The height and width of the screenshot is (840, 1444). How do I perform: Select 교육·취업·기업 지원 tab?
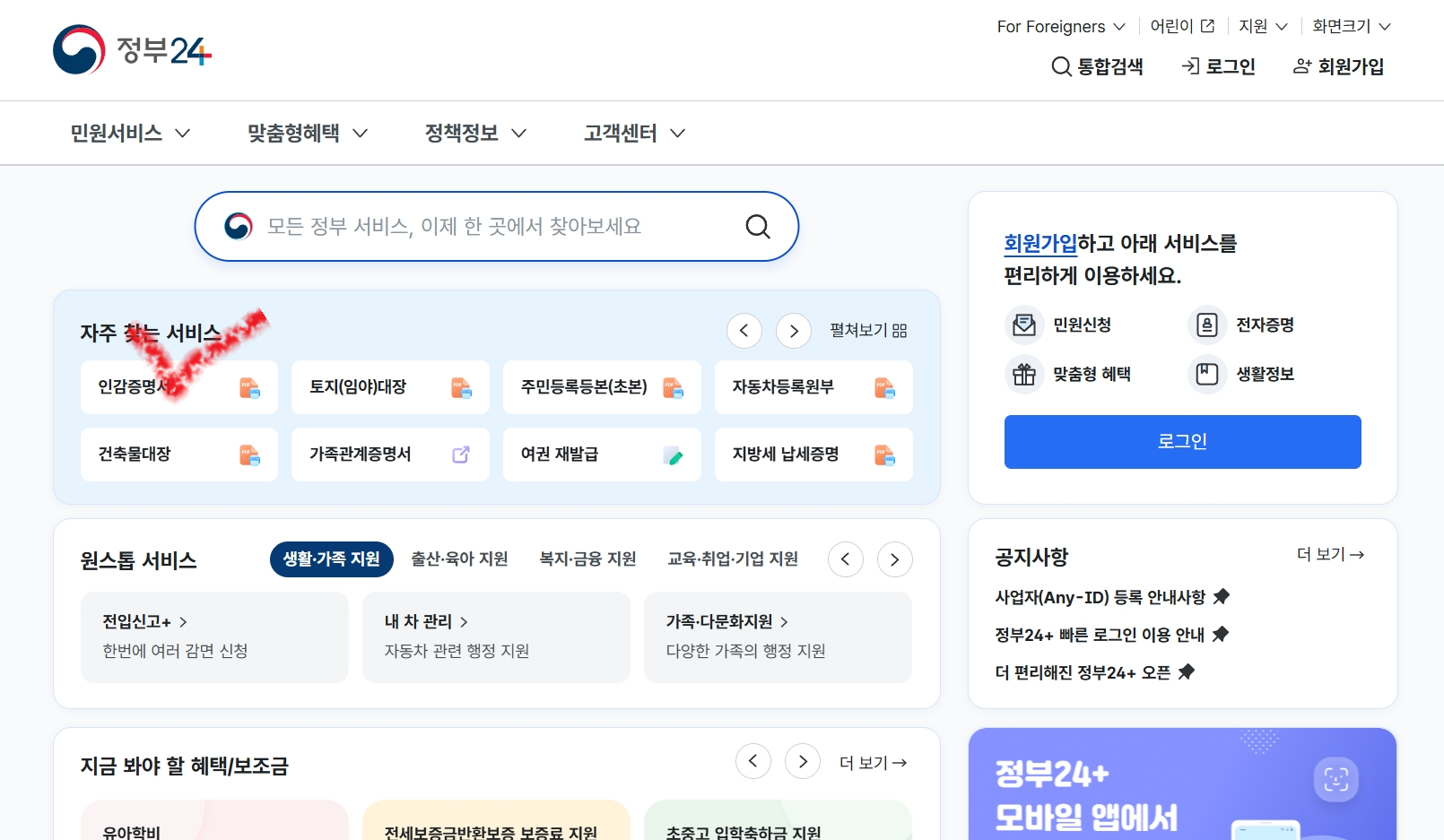point(733,559)
